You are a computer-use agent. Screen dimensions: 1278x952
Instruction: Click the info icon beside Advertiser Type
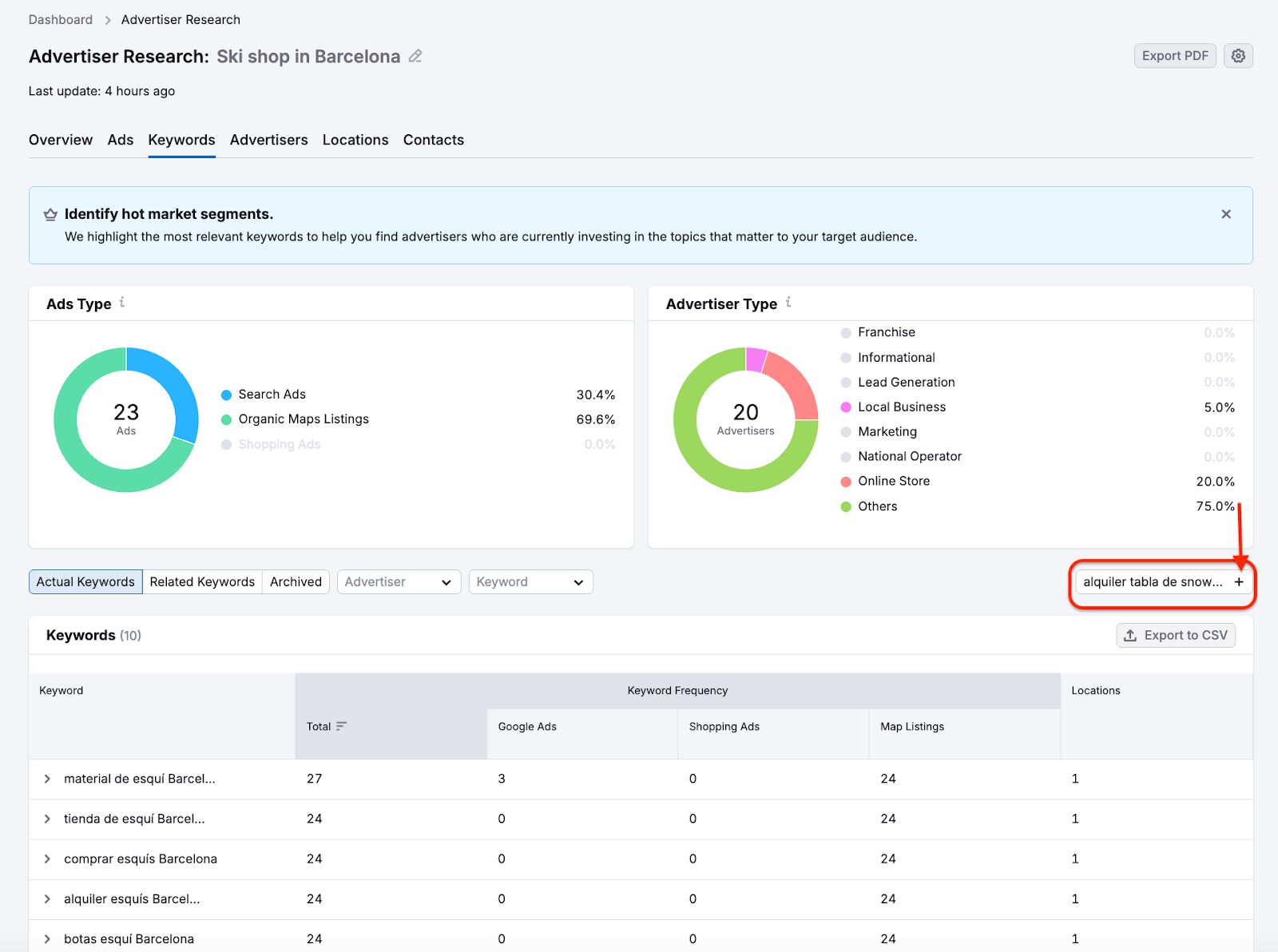pos(788,302)
